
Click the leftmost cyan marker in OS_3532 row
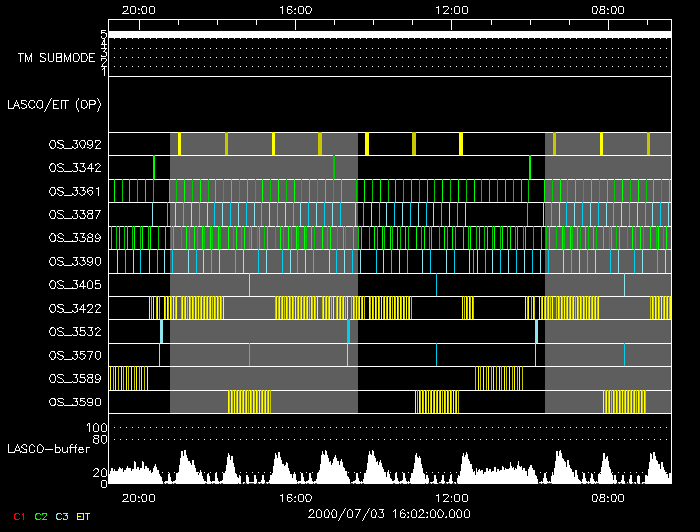pos(161,332)
